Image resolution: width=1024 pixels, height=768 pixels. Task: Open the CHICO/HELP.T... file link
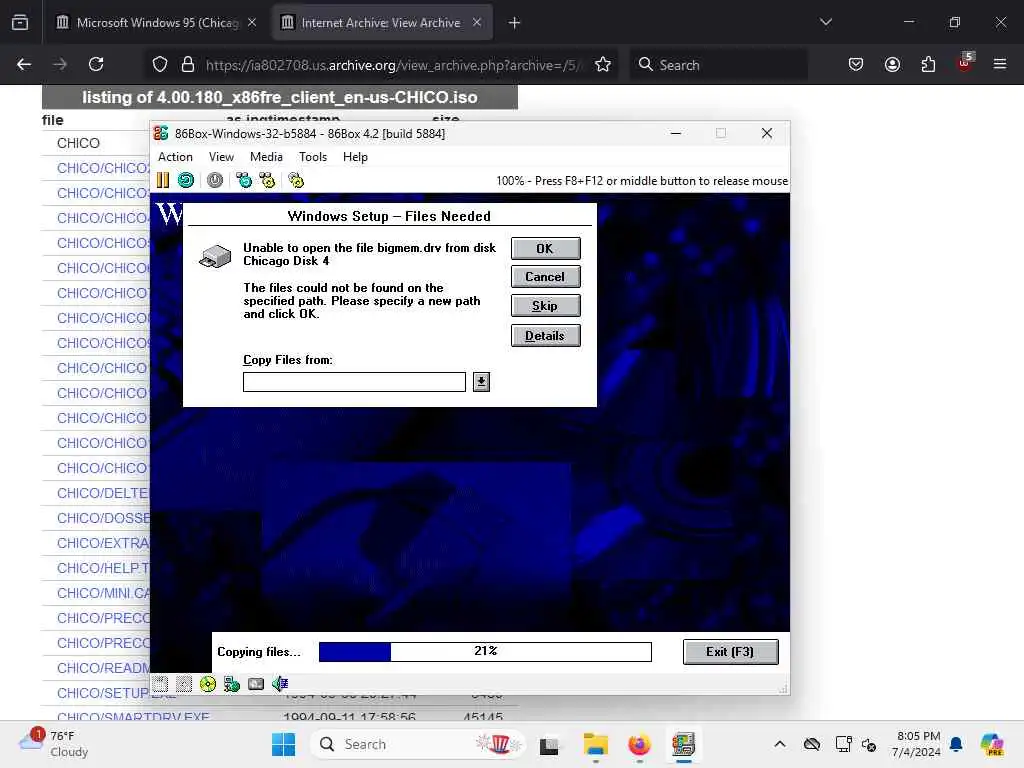coord(103,568)
